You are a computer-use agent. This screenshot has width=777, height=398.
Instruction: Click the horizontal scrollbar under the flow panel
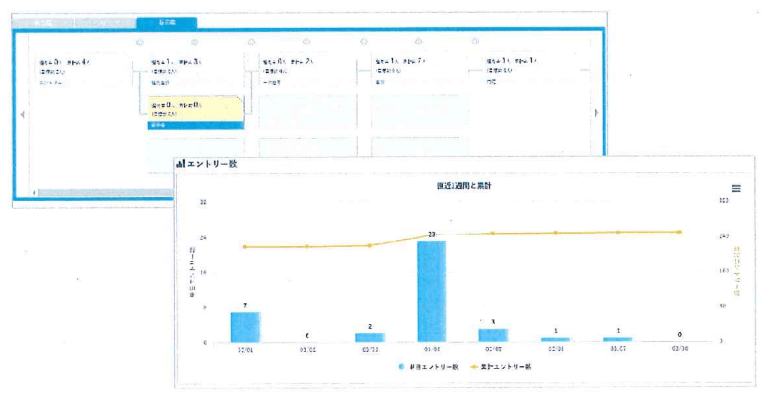[104, 192]
